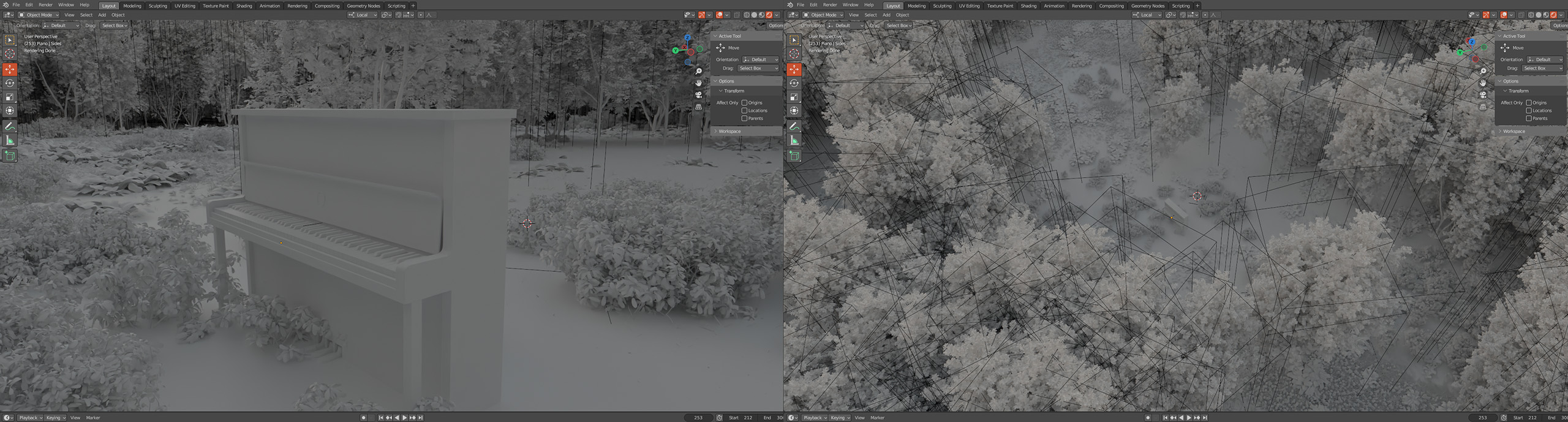The image size is (1568, 422).
Task: Click the zoom magnifier icon in left viewport
Action: point(698,72)
